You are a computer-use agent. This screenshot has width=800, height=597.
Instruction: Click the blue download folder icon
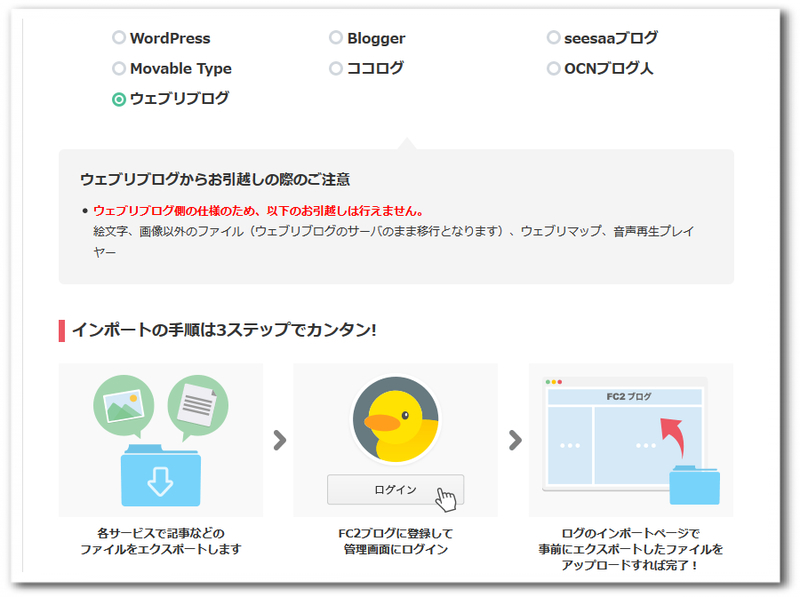coord(161,476)
